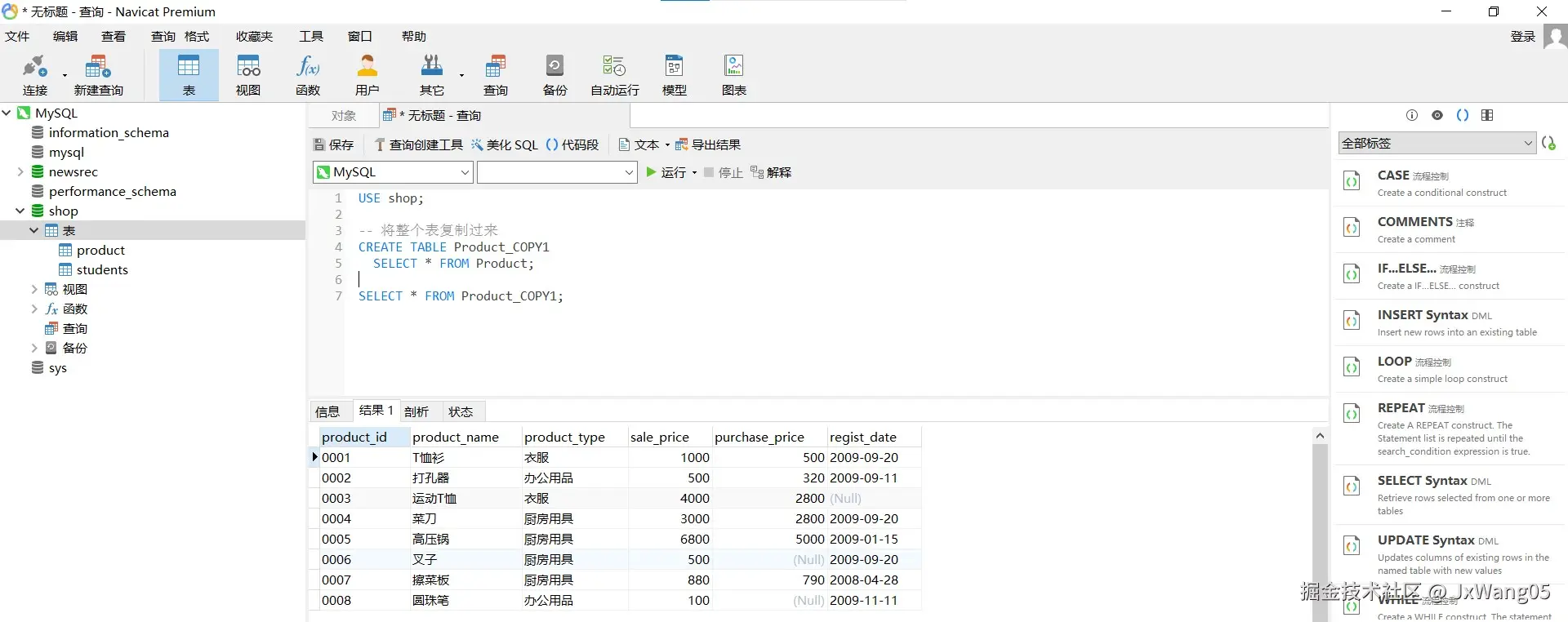
Task: Switch to the 对象 (Objects) tab
Action: coord(344,116)
